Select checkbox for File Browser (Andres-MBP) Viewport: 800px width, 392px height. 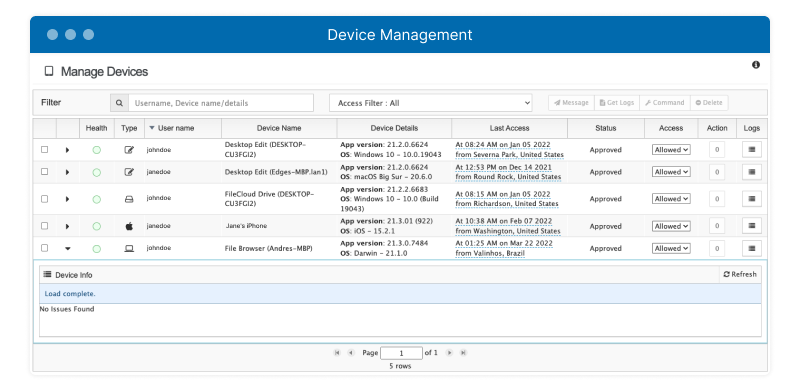pyautogui.click(x=44, y=248)
